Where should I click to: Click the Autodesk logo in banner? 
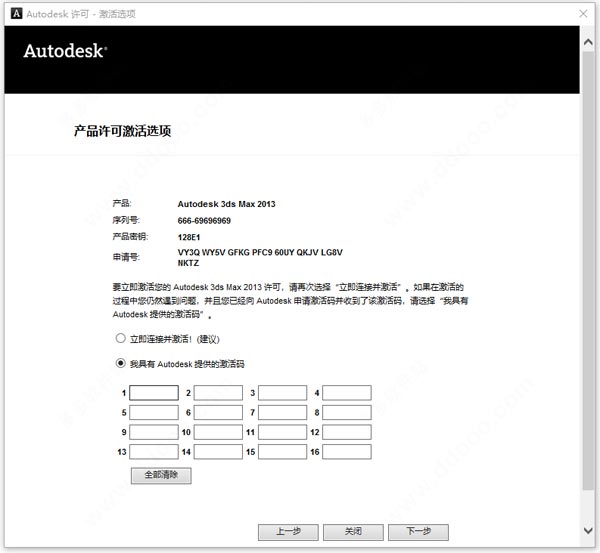(x=65, y=51)
